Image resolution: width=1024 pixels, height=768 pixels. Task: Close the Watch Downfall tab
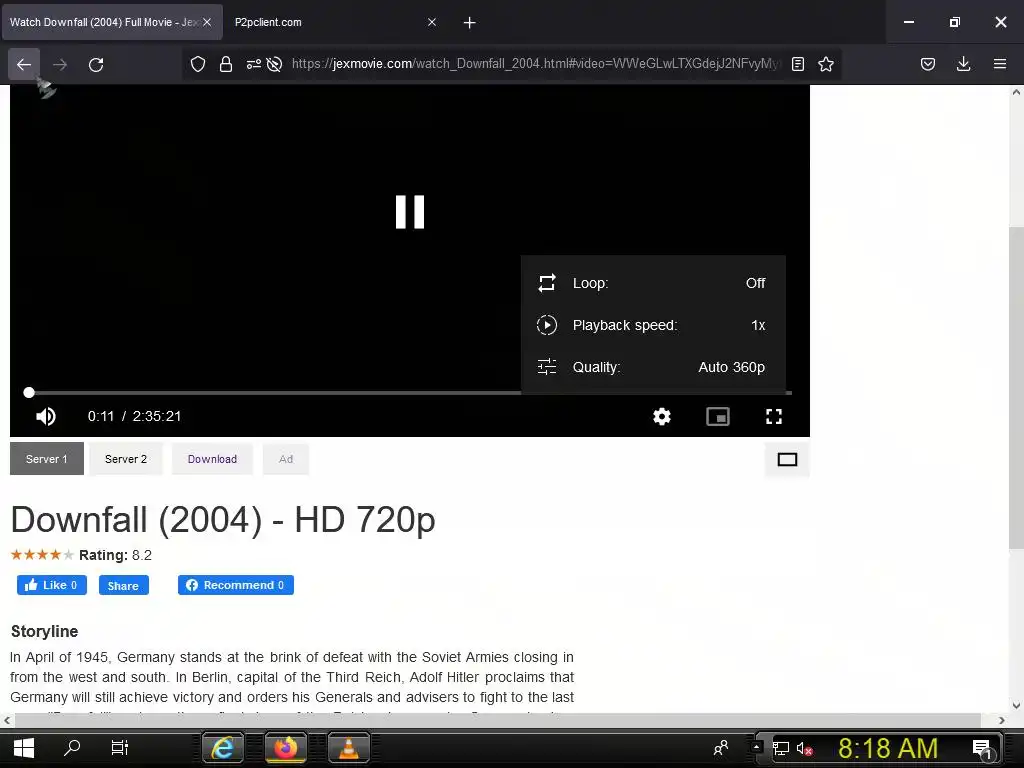click(x=207, y=22)
